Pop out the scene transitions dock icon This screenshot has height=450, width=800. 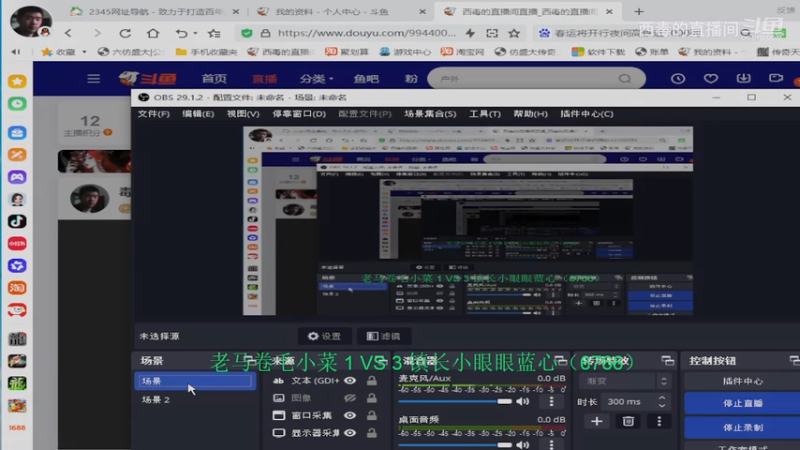[667, 361]
